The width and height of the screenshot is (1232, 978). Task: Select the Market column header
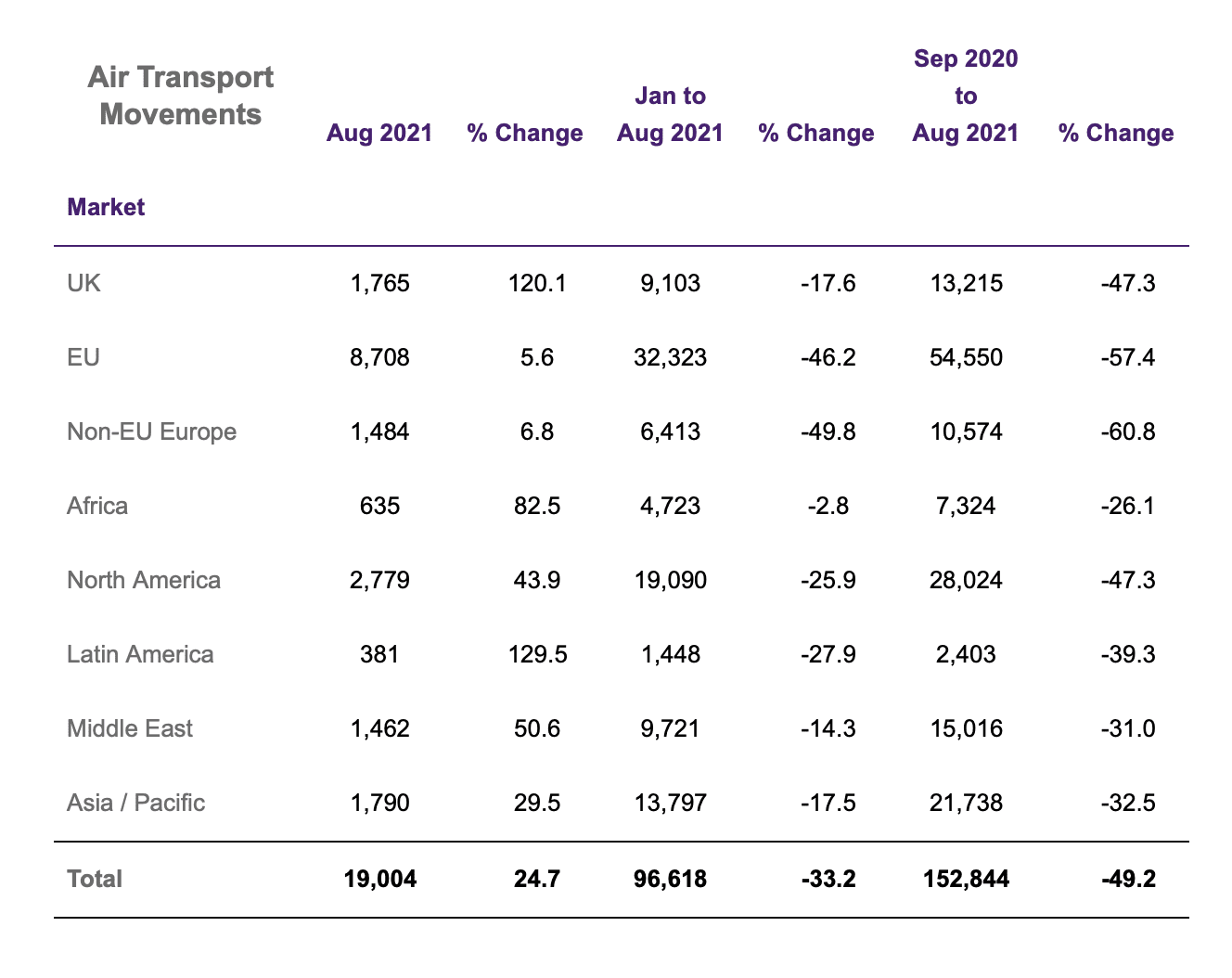tap(106, 207)
